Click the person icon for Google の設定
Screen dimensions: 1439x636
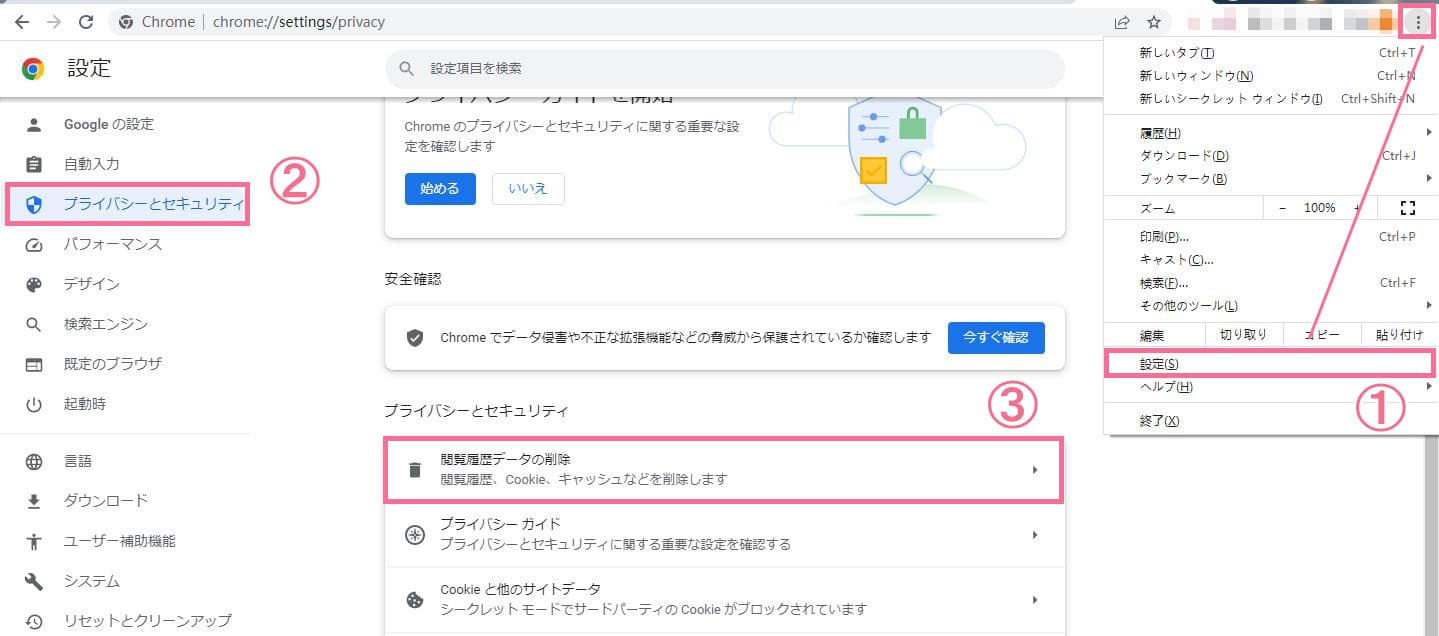point(34,125)
